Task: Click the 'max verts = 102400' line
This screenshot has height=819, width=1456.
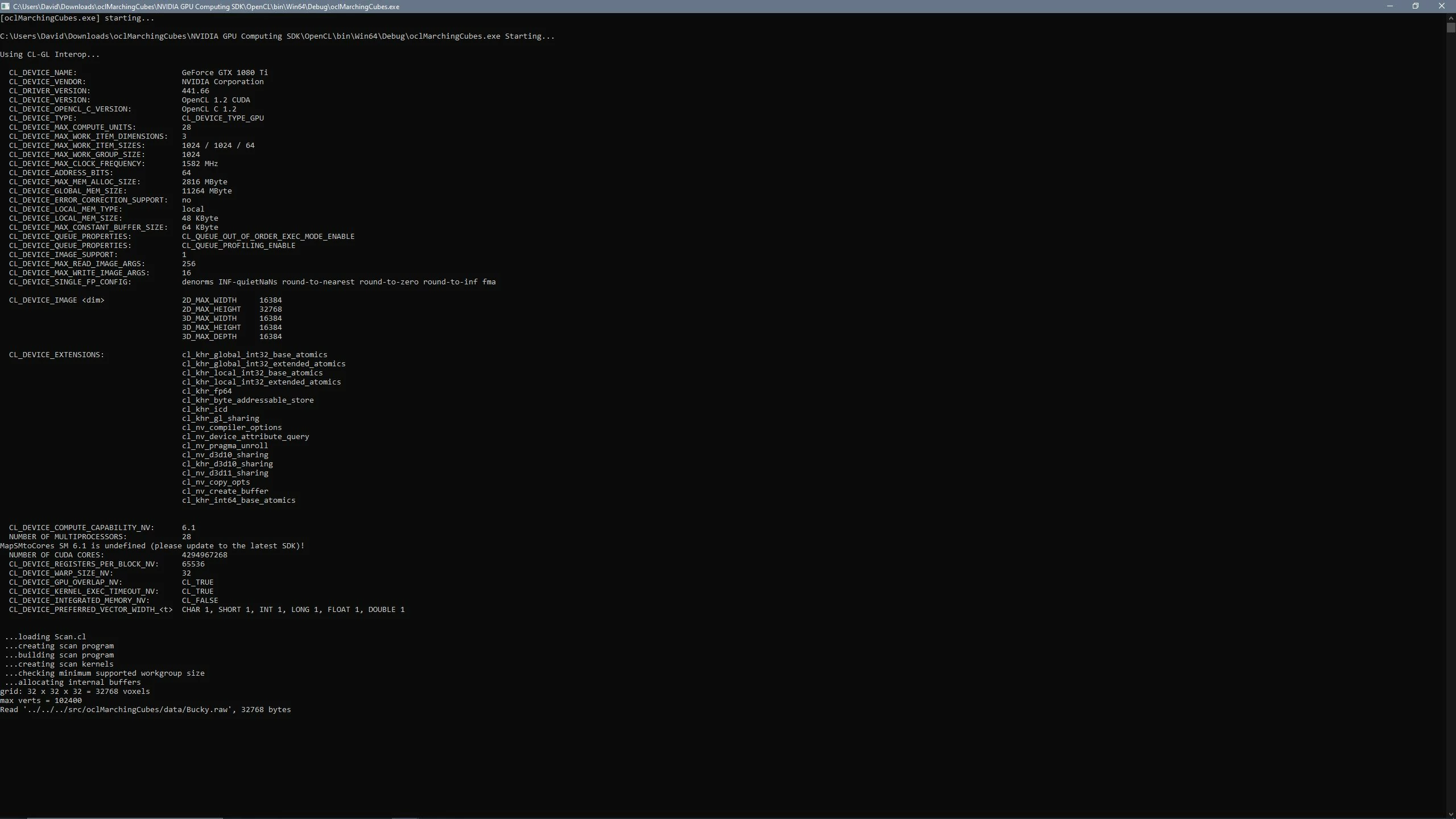Action: tap(41, 701)
